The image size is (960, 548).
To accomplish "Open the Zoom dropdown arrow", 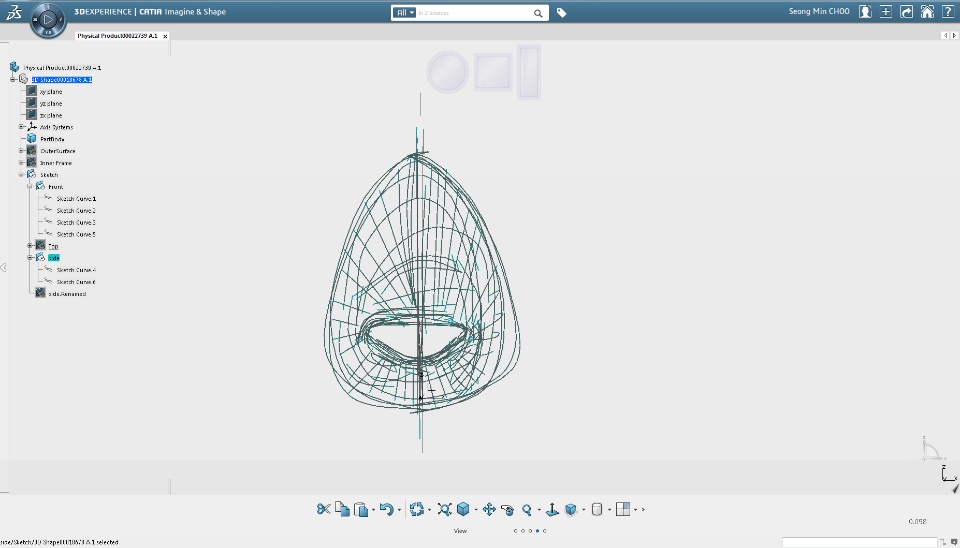I will coord(539,510).
